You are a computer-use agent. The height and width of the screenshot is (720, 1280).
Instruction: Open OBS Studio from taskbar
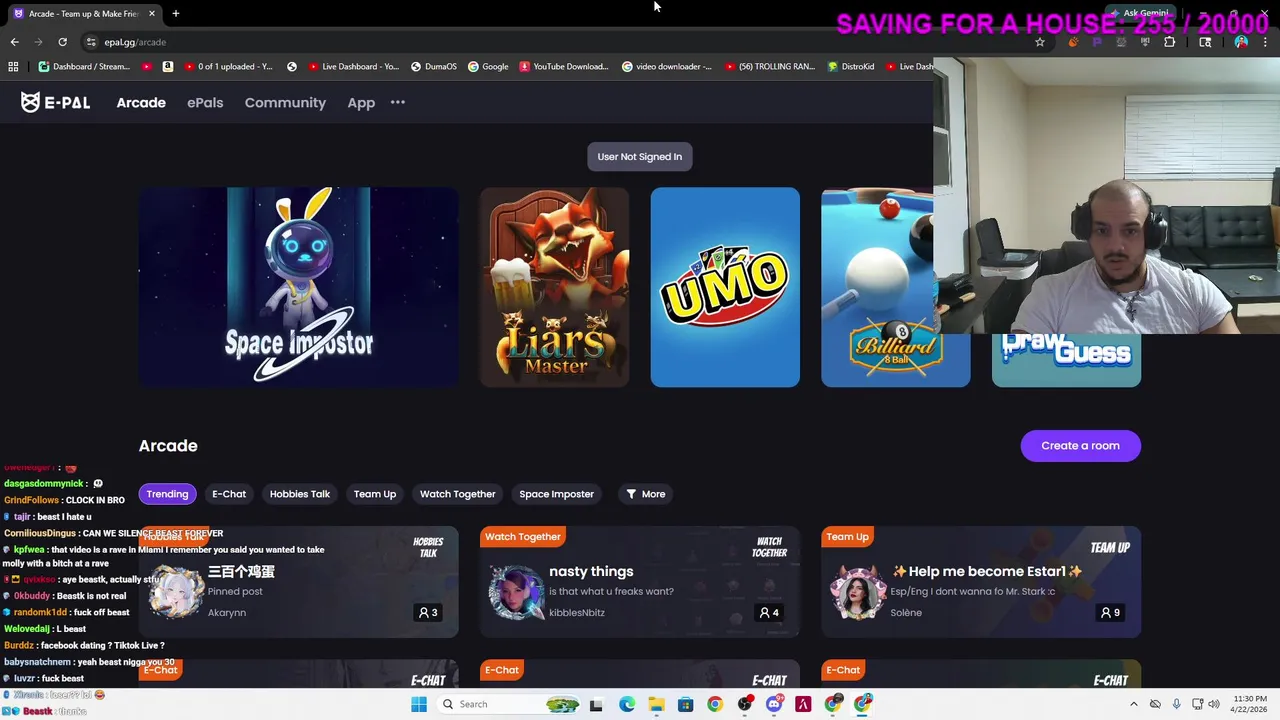coord(745,704)
